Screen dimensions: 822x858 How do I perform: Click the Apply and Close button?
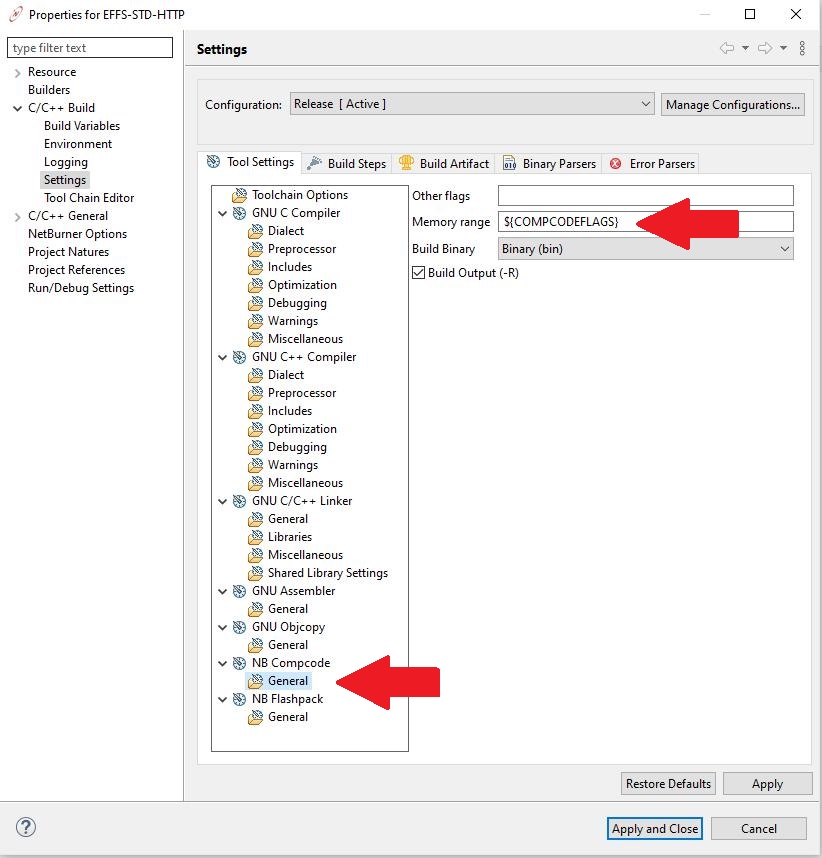(x=655, y=828)
